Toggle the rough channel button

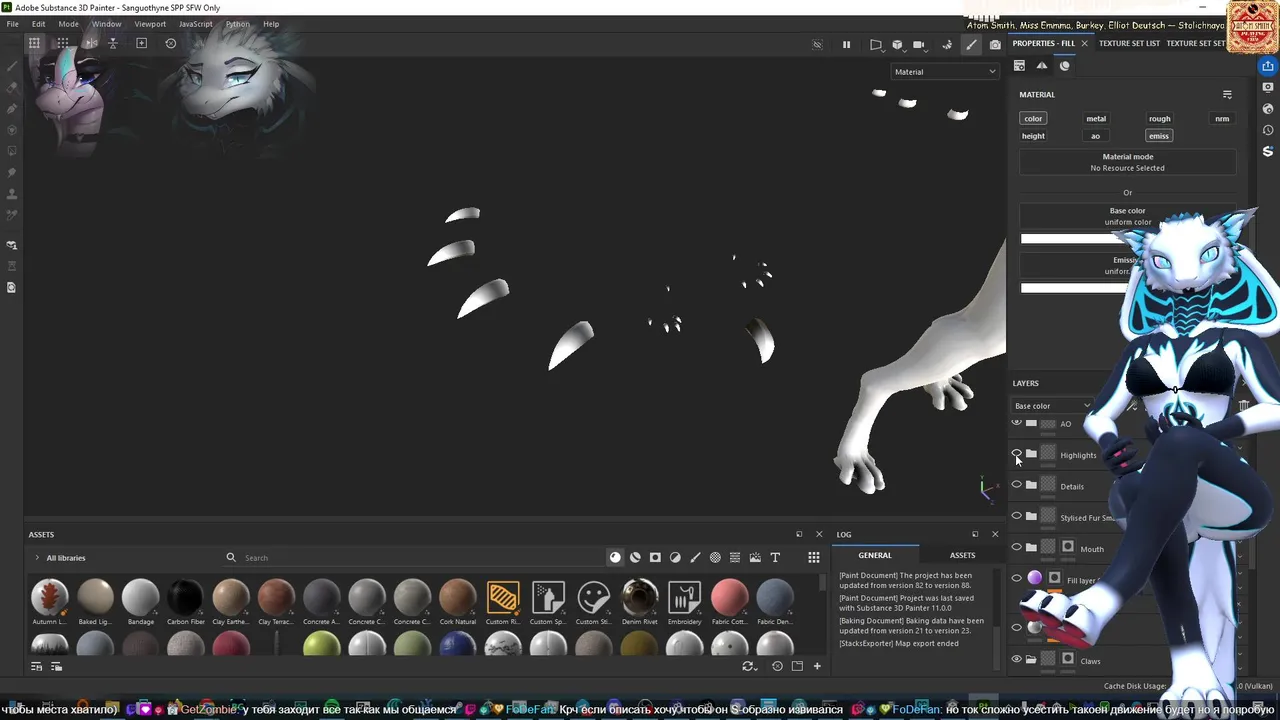pos(1159,118)
